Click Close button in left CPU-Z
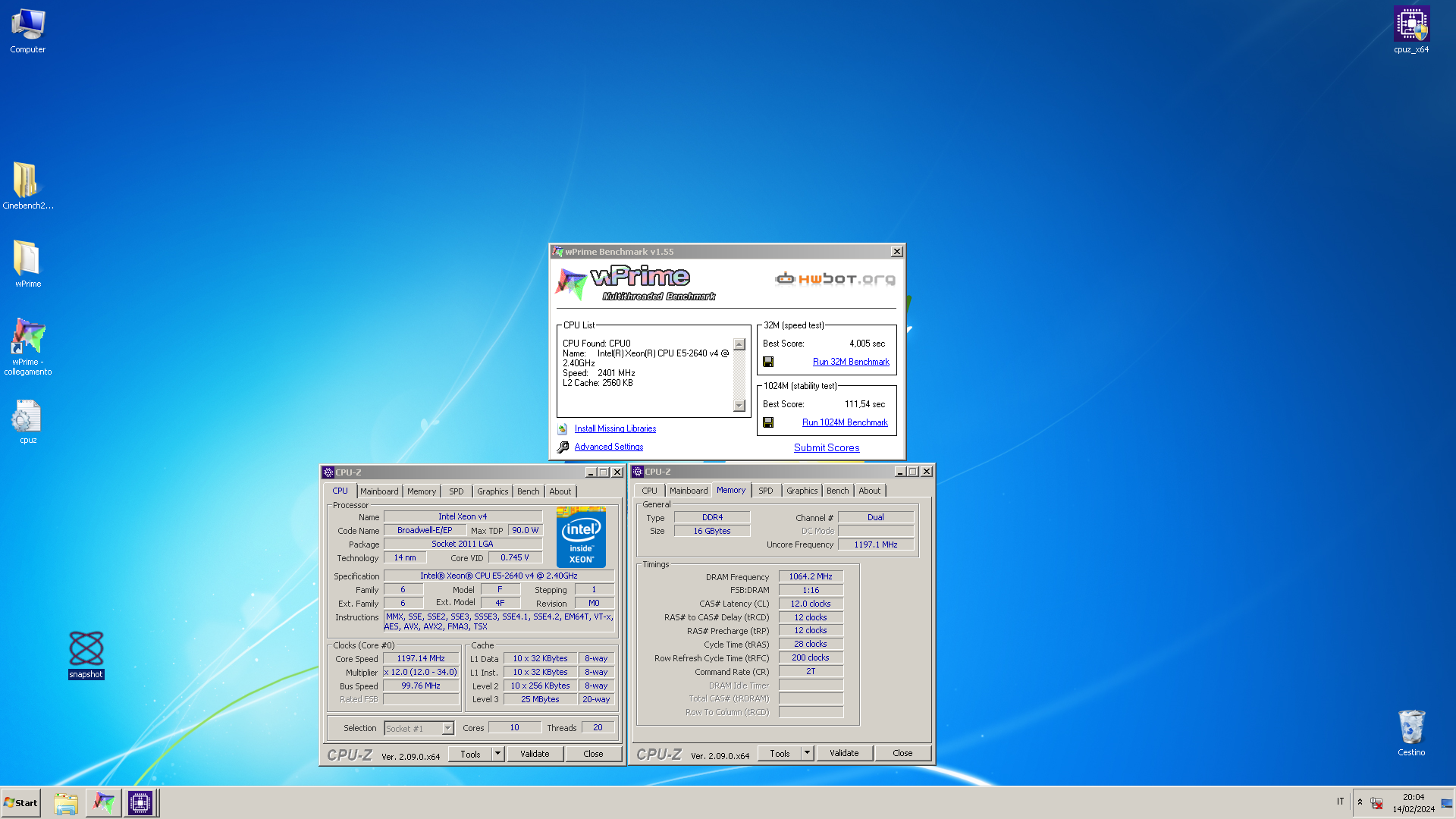Screen dimensions: 1456x819 click(x=593, y=754)
